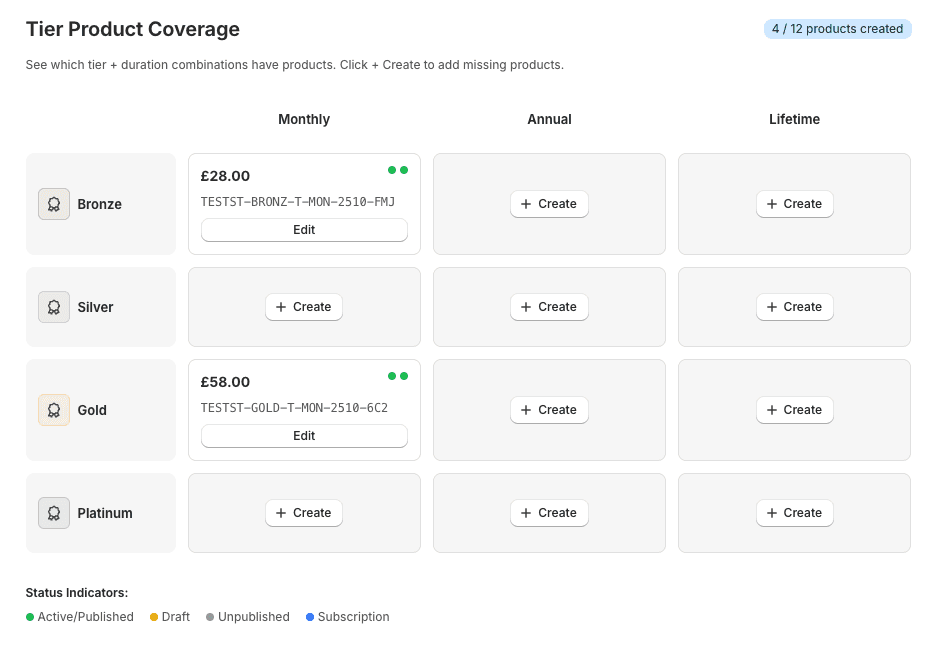
Task: Click the Gold tier badge icon
Action: [54, 410]
